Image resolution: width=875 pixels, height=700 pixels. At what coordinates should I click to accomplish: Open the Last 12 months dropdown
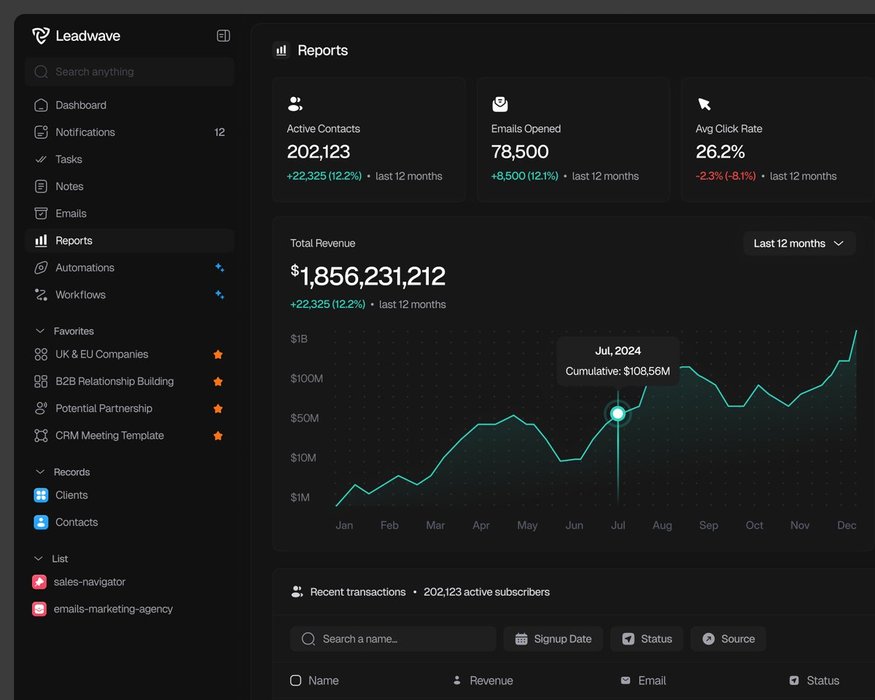[x=798, y=243]
